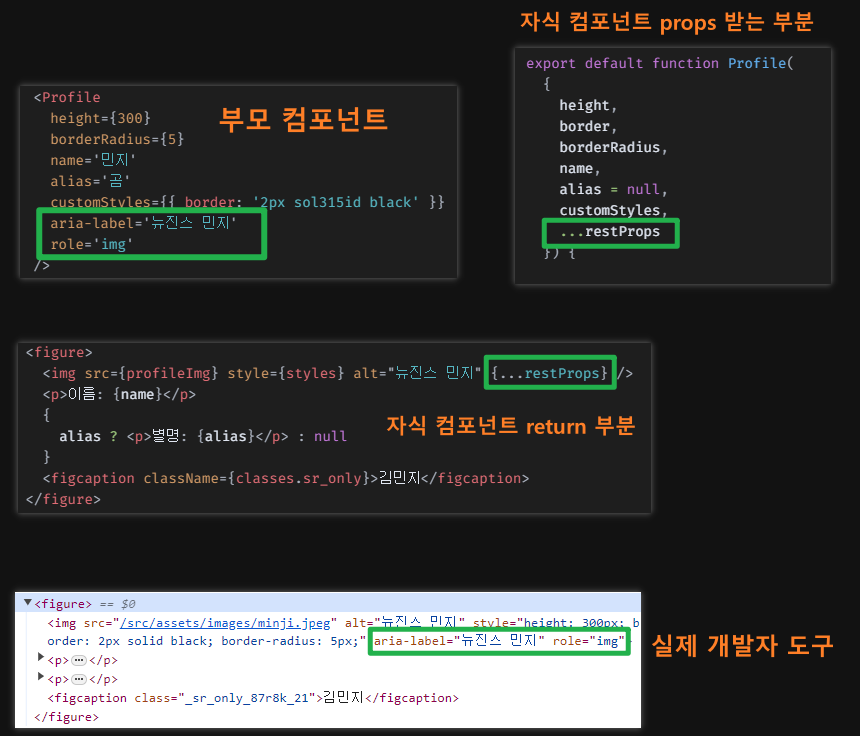
Task: Click the closing </figure> tag in DevTools
Action: click(66, 717)
